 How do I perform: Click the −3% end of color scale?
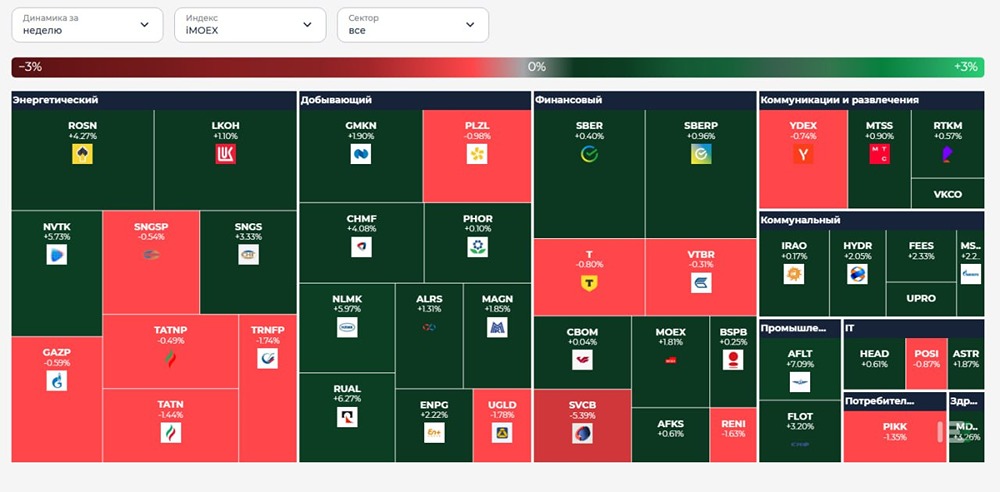(x=30, y=67)
